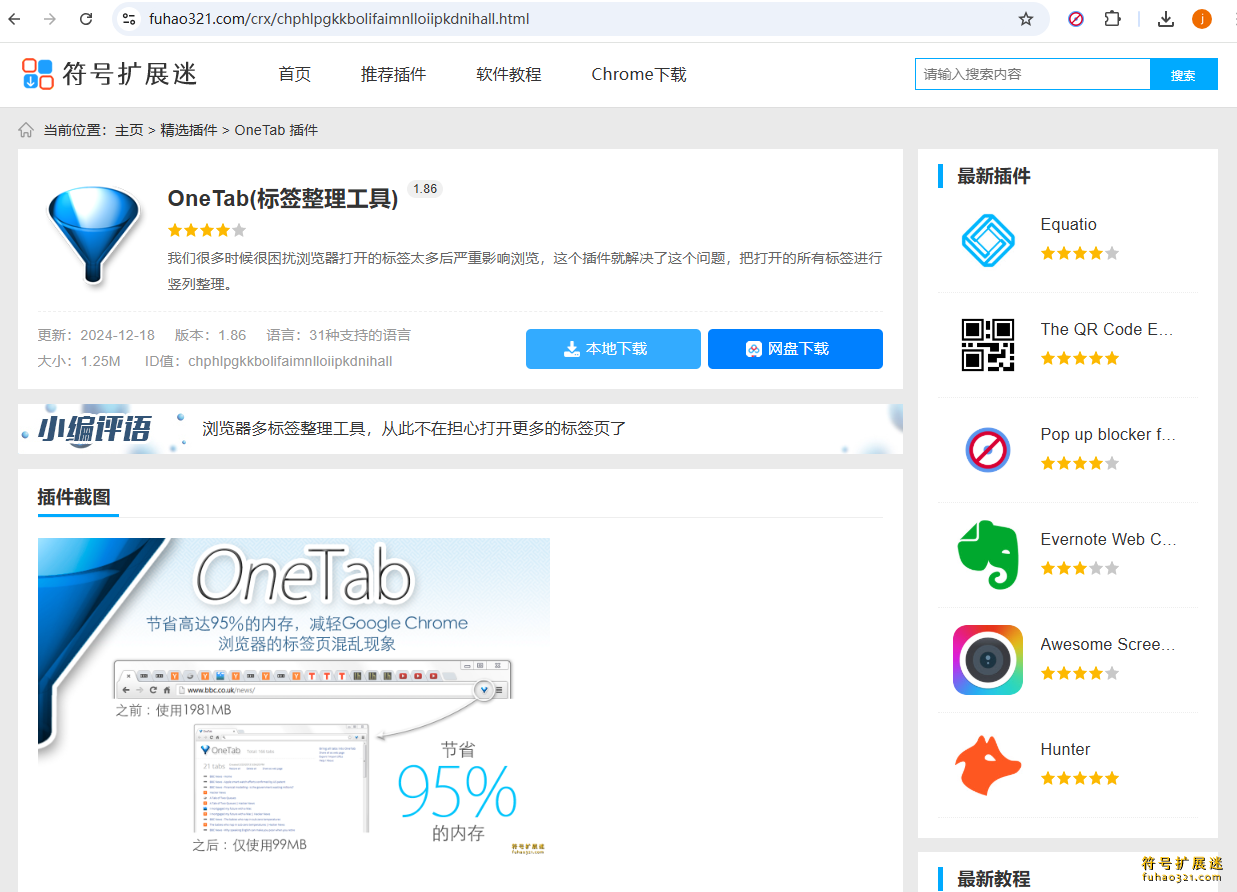Click the 最新教程 sidebar heading
The width and height of the screenshot is (1237, 892).
(993, 879)
